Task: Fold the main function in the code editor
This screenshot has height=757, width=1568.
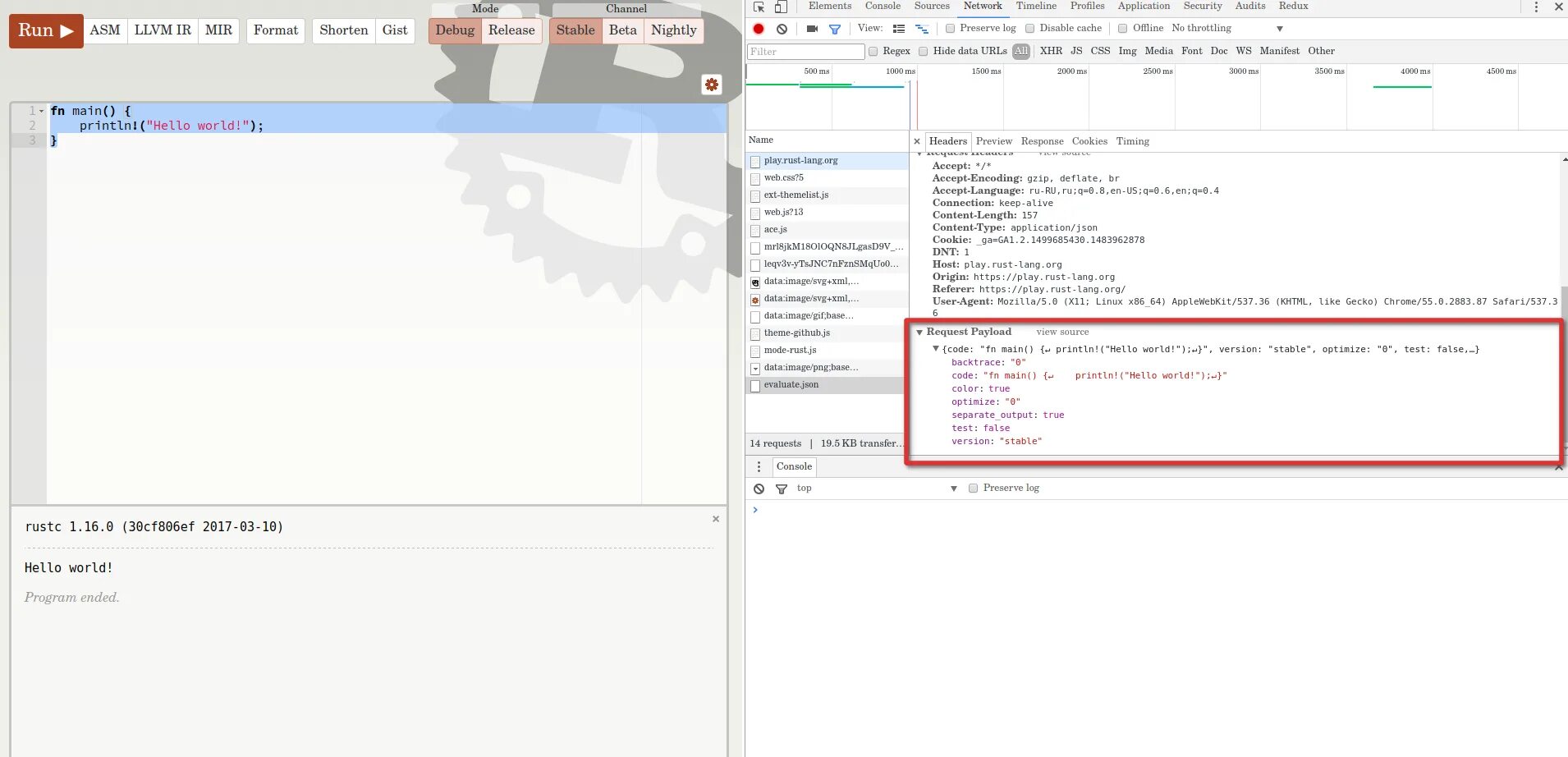Action: (41, 111)
